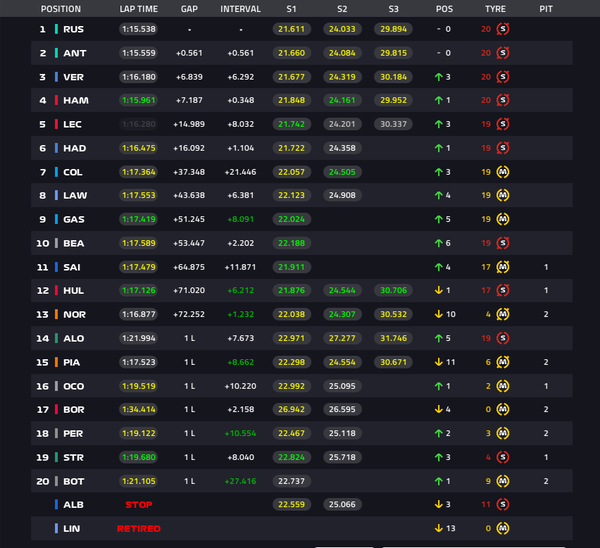Click RUS lap time 1:15.538
The height and width of the screenshot is (548, 600).
[x=139, y=29]
